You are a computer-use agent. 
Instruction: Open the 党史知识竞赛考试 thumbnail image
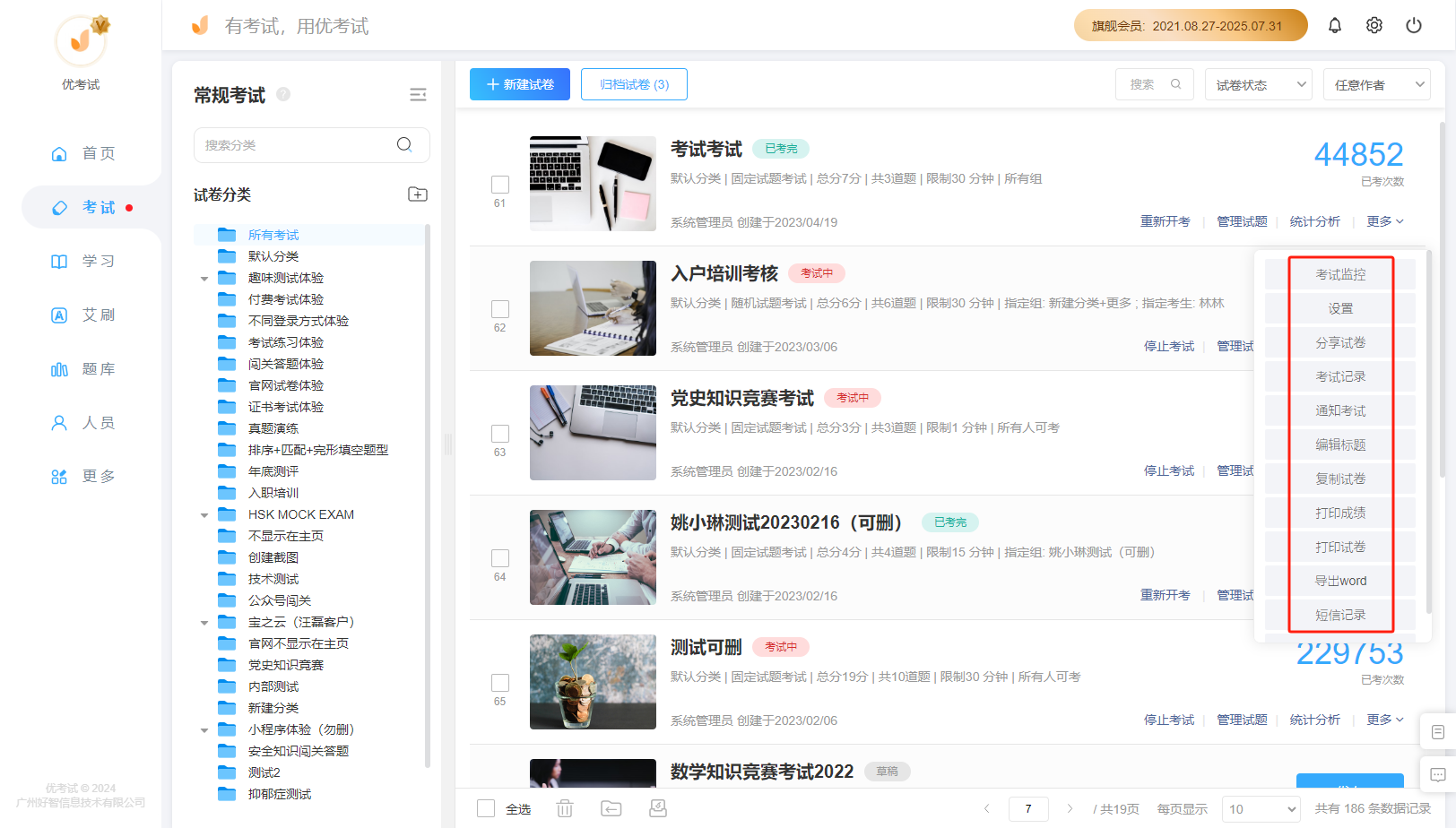593,433
